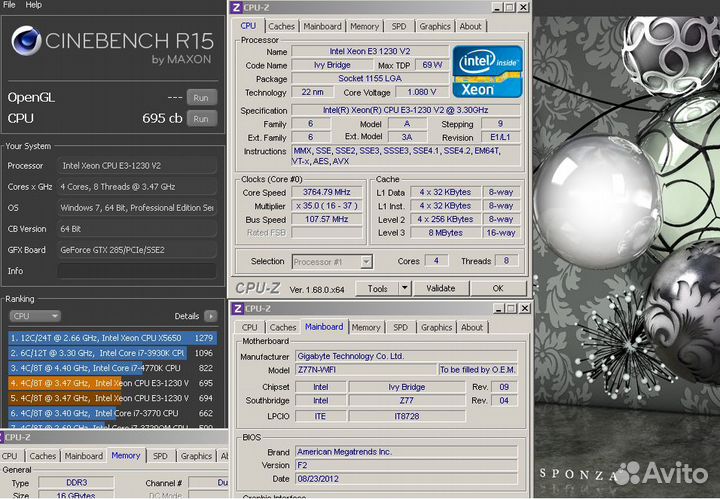Switch to Mainboard tab in top CPU-Z window

(x=322, y=26)
